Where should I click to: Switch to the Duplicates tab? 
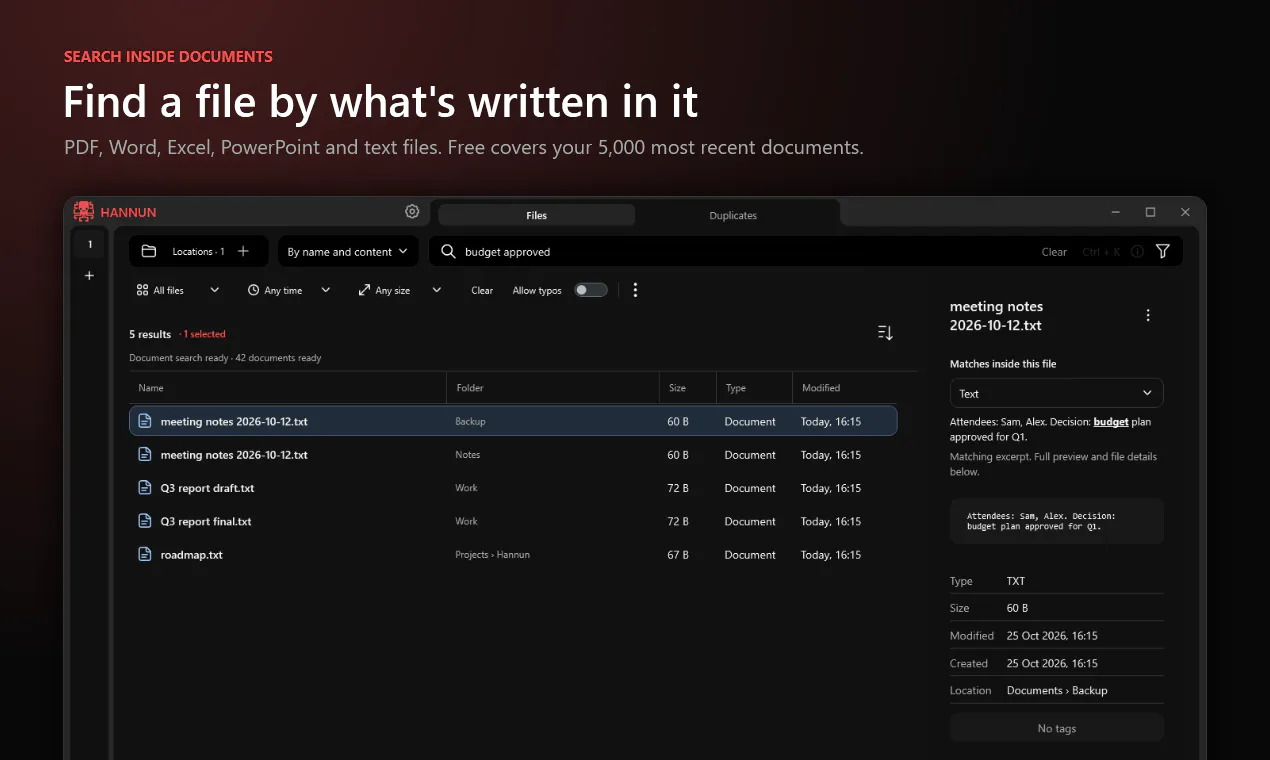733,215
